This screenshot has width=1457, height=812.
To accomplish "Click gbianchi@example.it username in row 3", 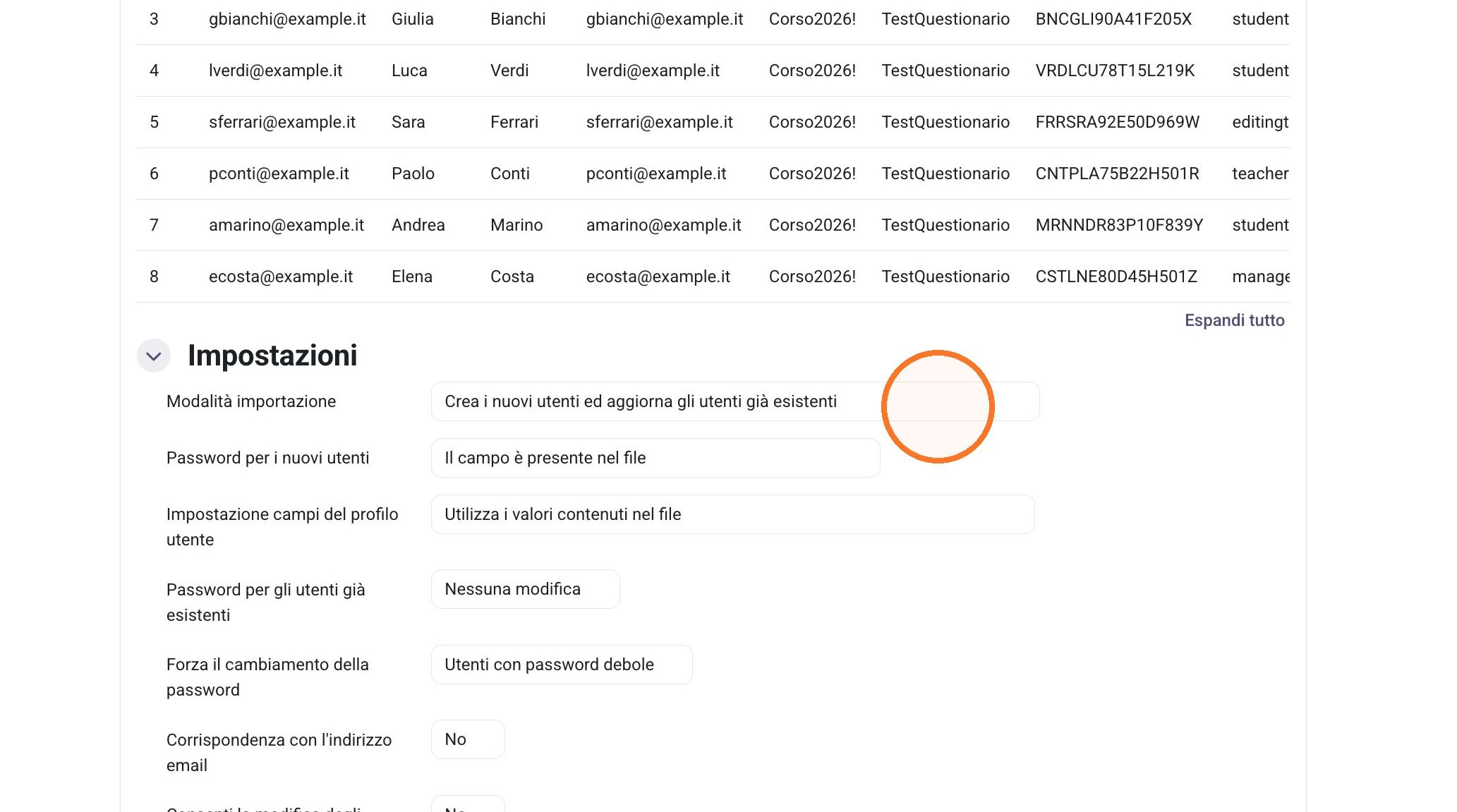I will (x=287, y=19).
